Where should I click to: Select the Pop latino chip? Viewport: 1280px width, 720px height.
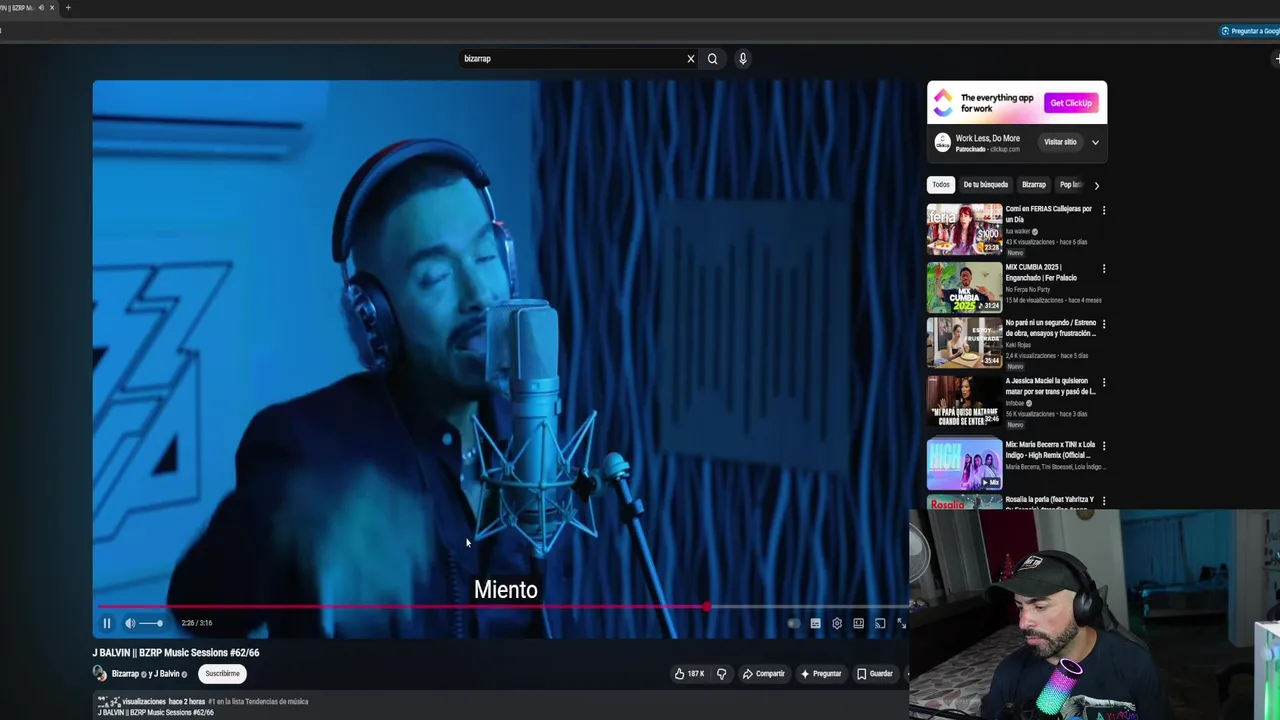click(1070, 185)
